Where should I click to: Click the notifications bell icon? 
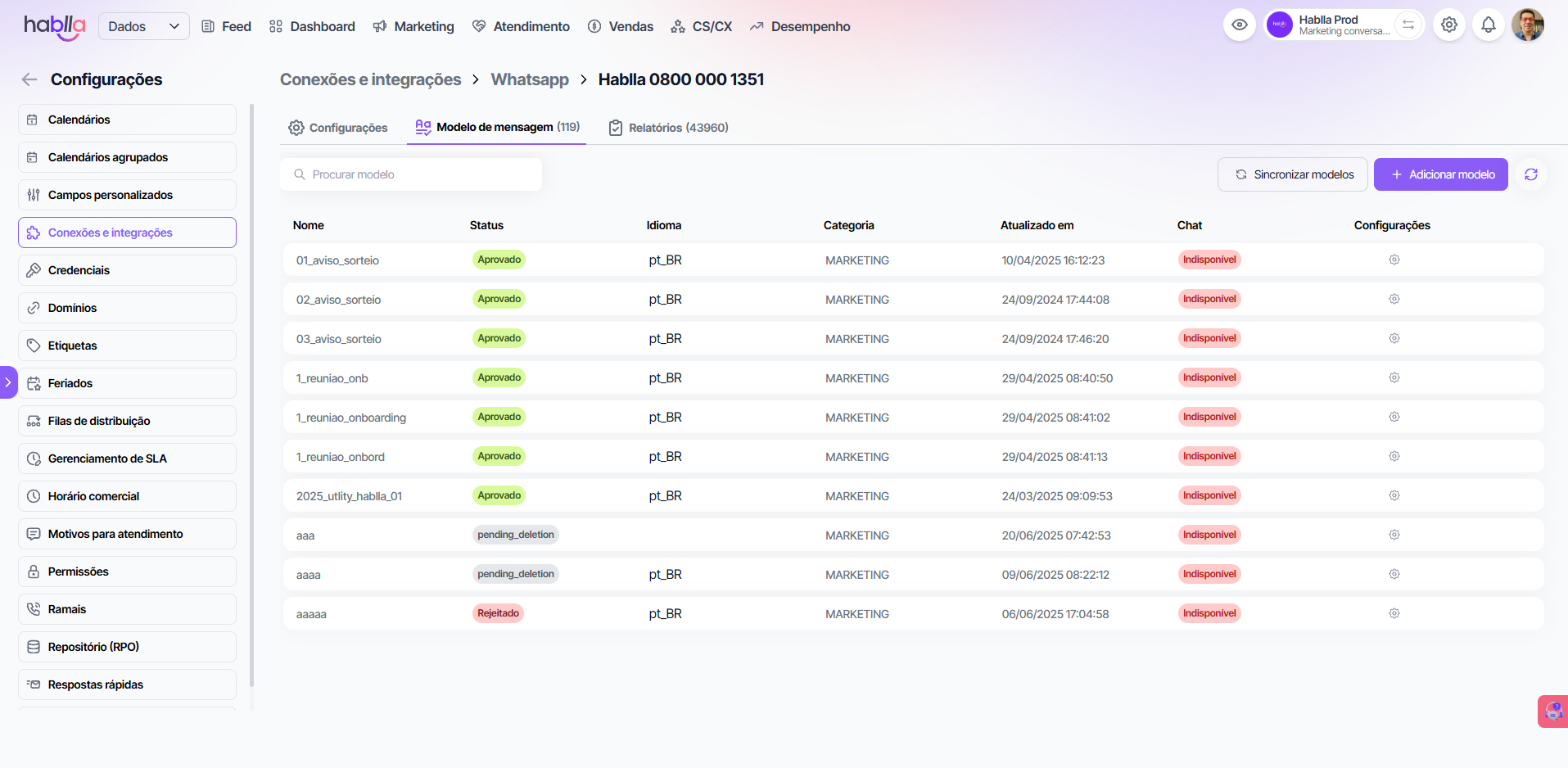coord(1488,25)
